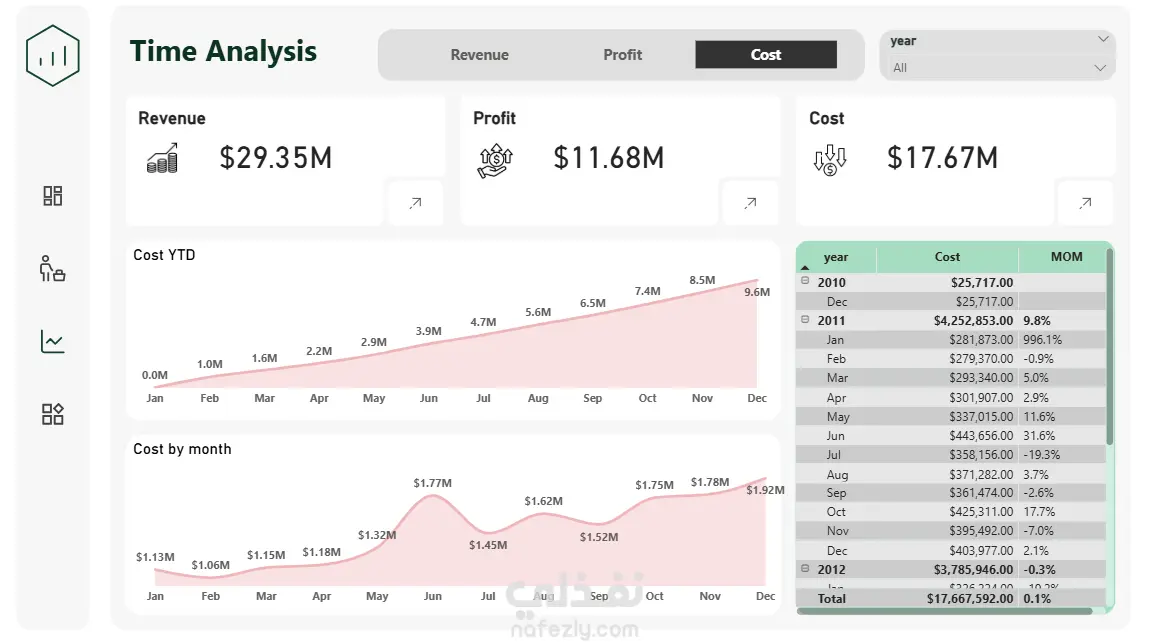Viewport: 1149px width, 642px height.
Task: Click the Cost card arrow icon
Action: (1085, 203)
